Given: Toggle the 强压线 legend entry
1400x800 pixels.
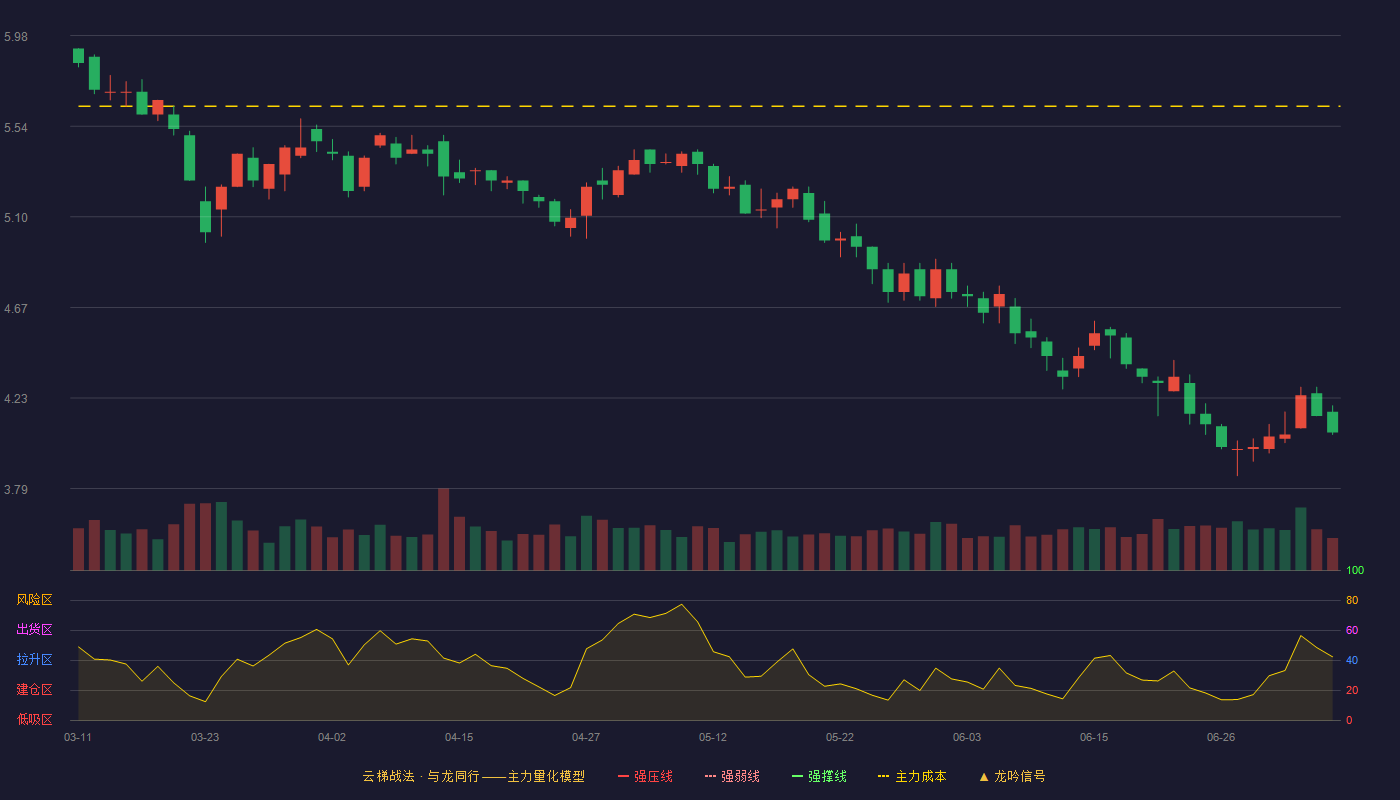Looking at the screenshot, I should coord(645,776).
